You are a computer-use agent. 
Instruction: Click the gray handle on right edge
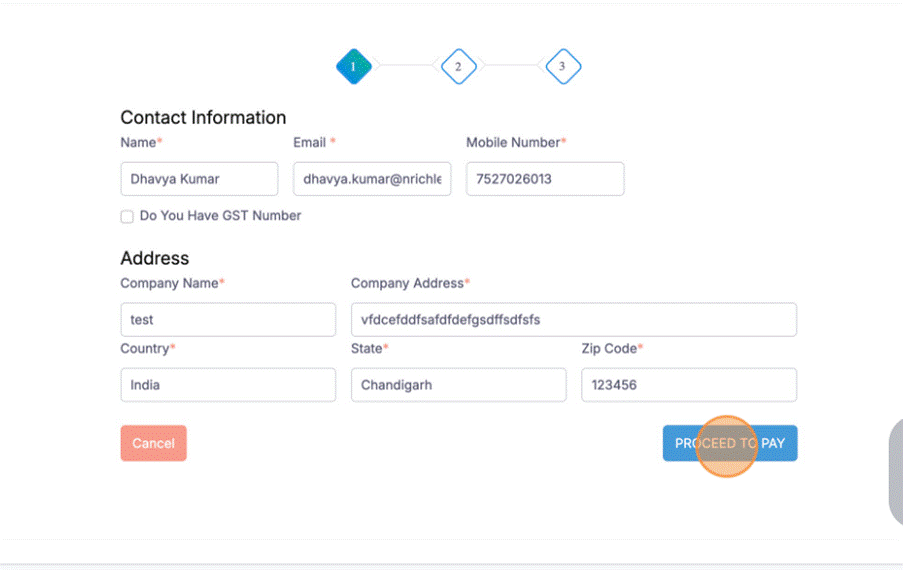(x=896, y=472)
